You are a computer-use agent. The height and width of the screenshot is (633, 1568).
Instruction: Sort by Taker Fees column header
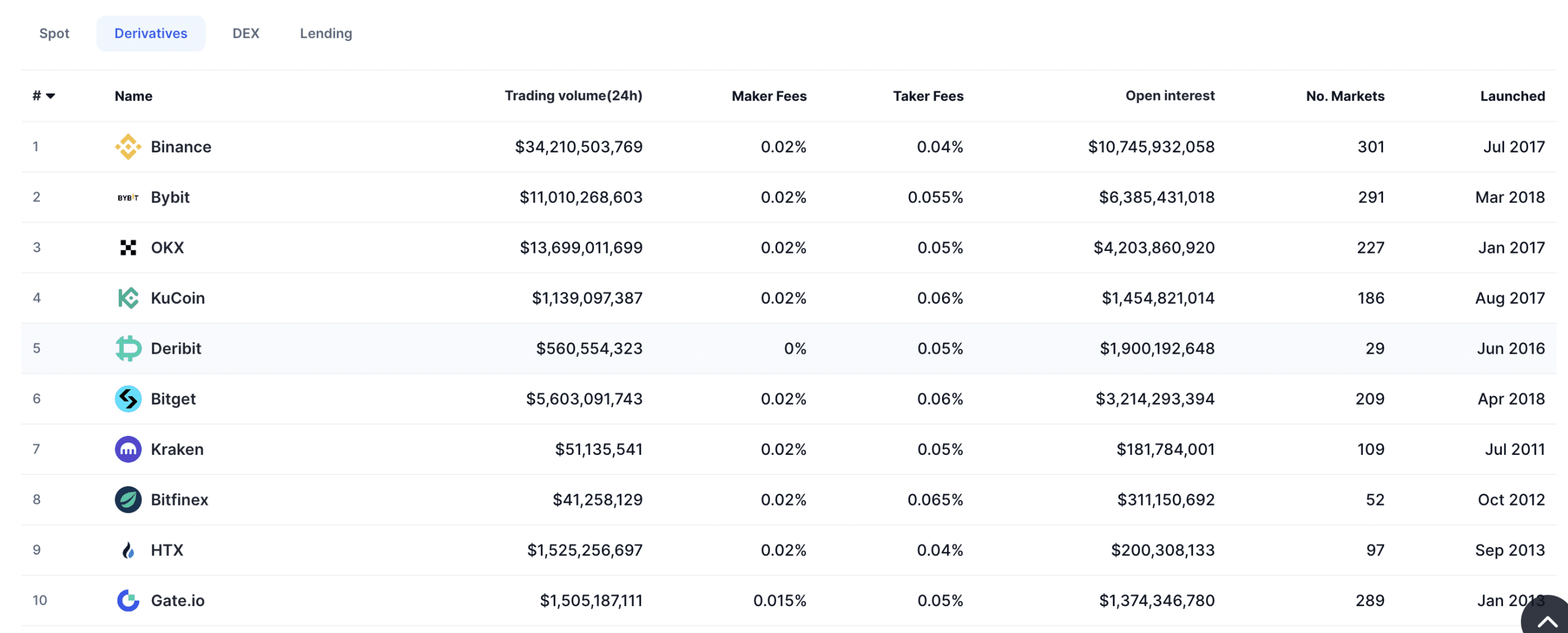(x=929, y=96)
